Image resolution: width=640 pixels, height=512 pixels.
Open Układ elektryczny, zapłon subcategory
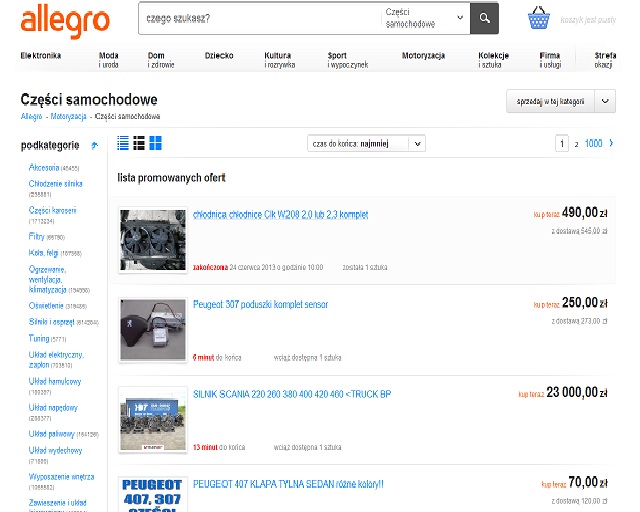(x=56, y=360)
